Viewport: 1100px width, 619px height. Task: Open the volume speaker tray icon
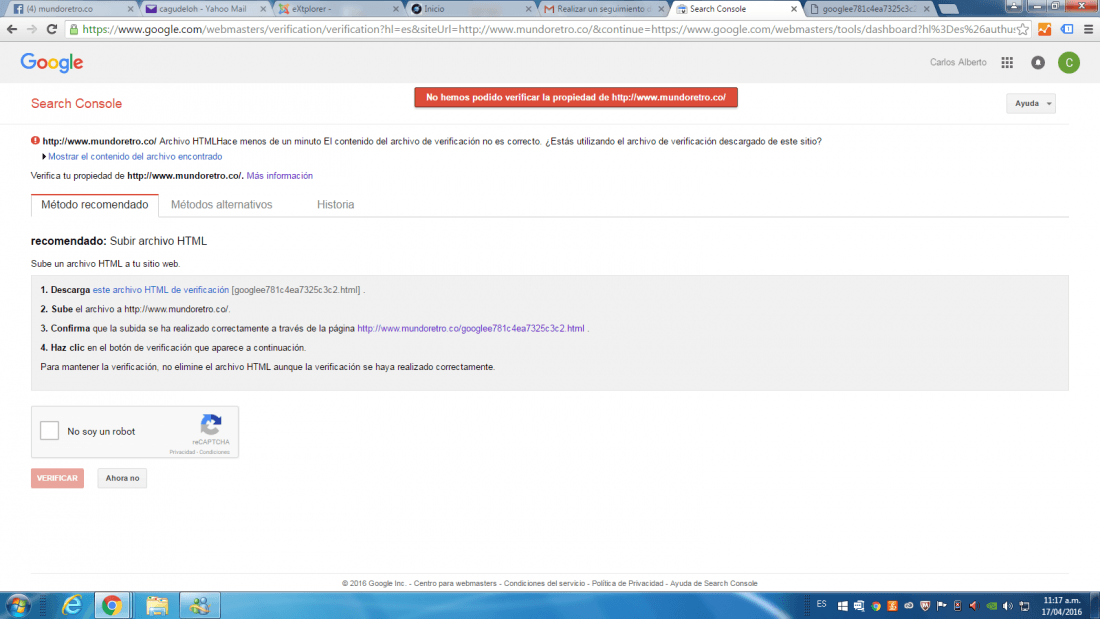[1007, 606]
